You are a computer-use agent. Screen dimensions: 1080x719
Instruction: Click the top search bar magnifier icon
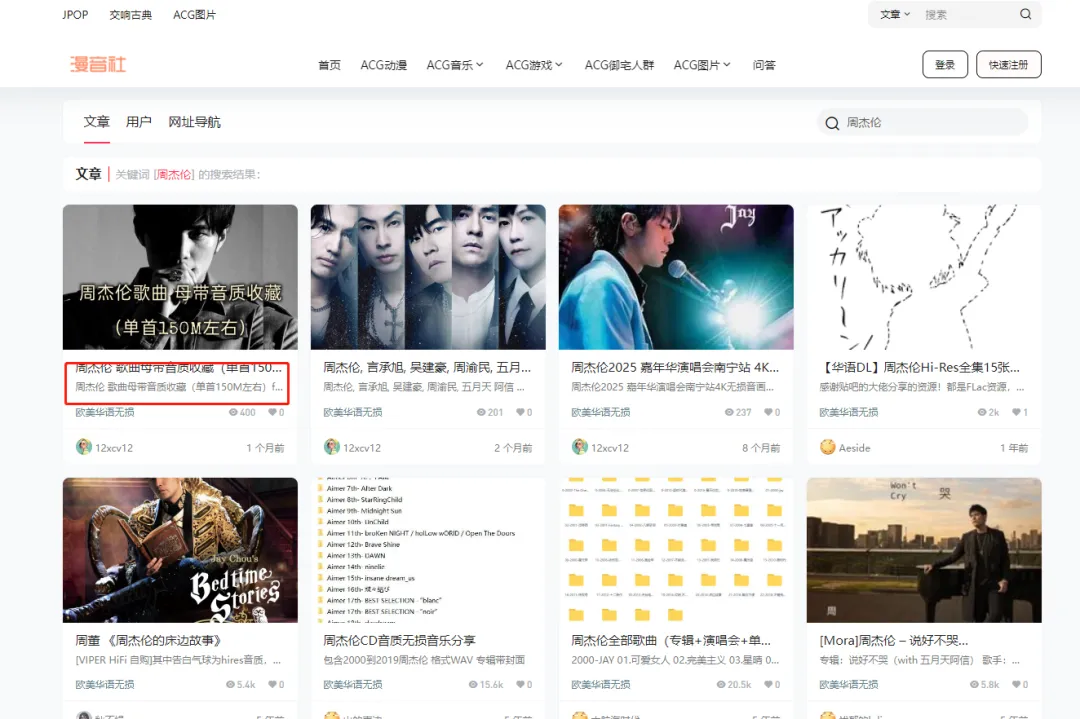(1025, 14)
